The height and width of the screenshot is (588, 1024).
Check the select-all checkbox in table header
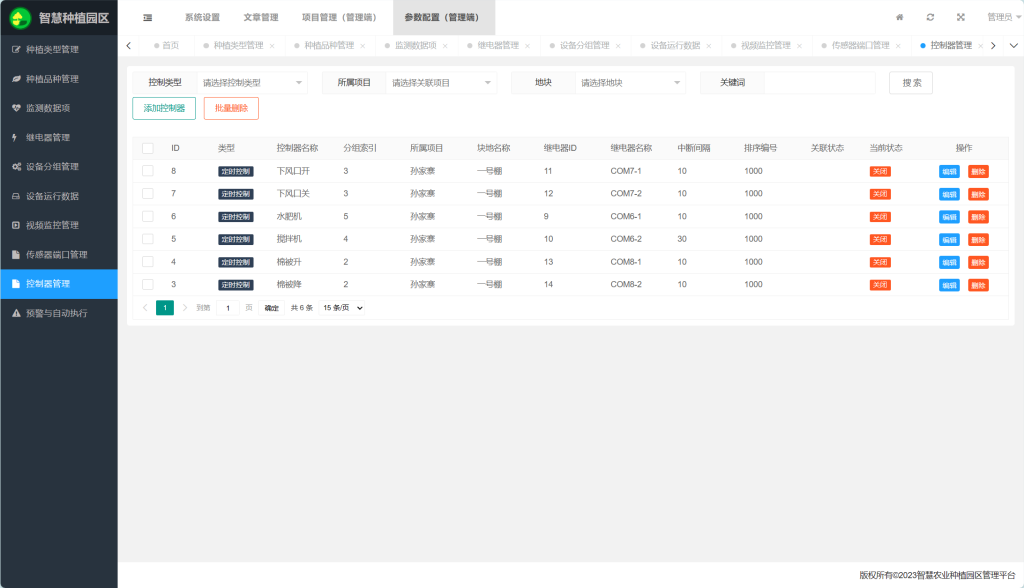[148, 148]
